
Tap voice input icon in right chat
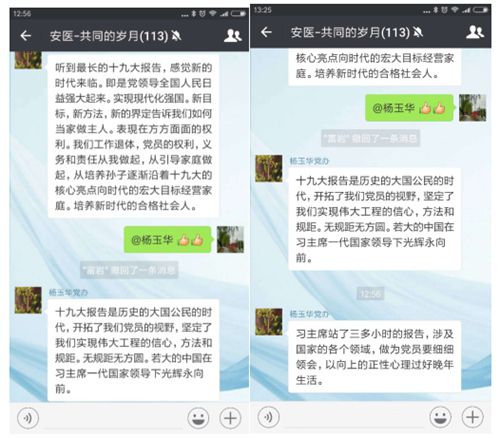click(269, 417)
